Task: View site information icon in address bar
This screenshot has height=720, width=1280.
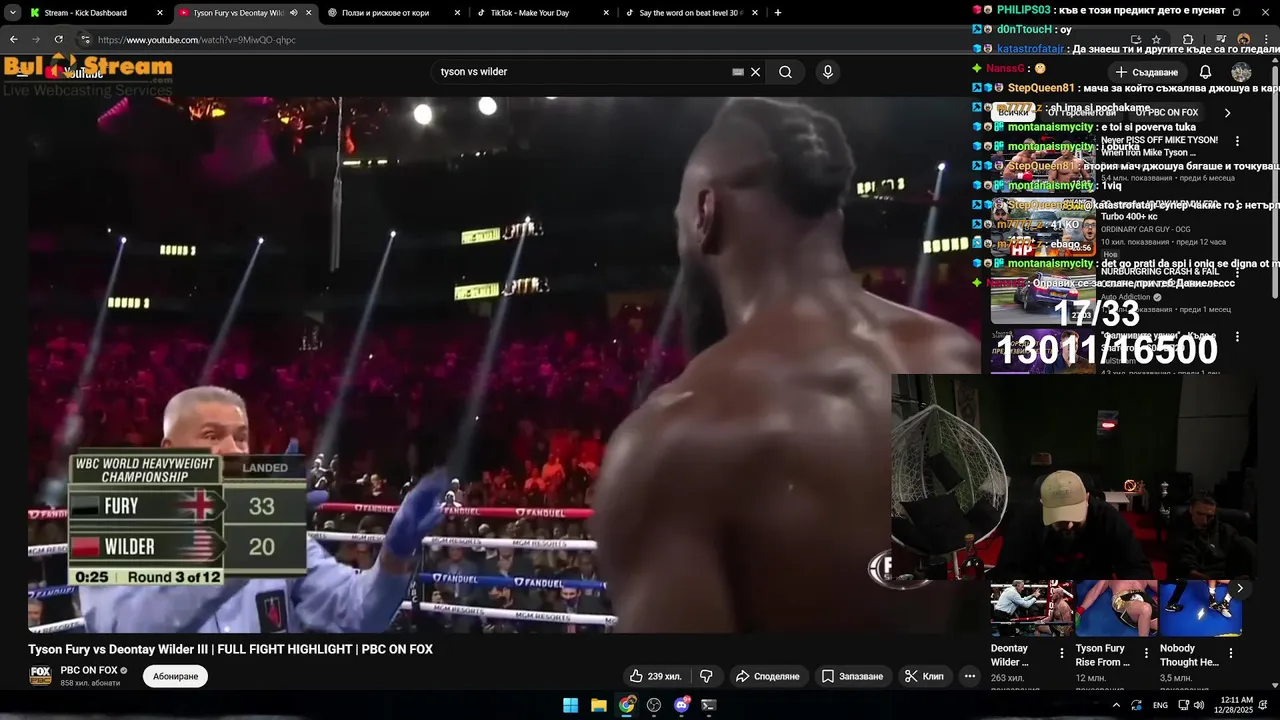Action: [x=85, y=40]
